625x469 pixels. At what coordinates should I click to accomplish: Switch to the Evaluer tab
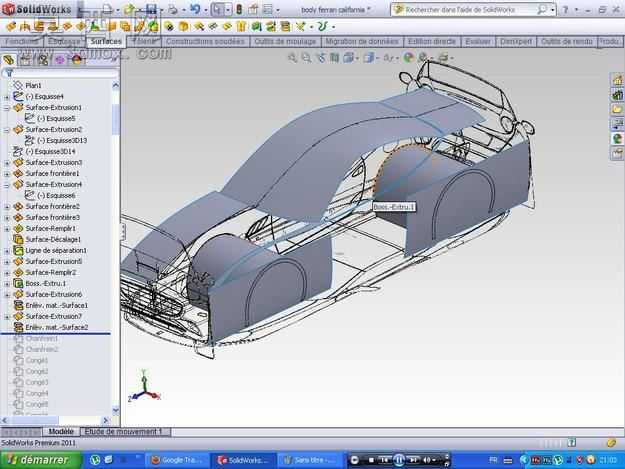[x=478, y=41]
